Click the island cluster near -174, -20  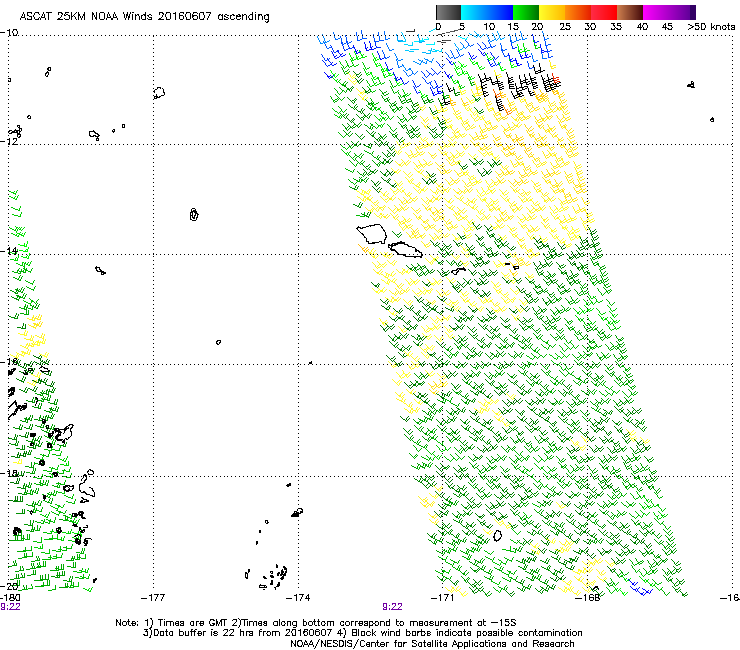[273, 576]
